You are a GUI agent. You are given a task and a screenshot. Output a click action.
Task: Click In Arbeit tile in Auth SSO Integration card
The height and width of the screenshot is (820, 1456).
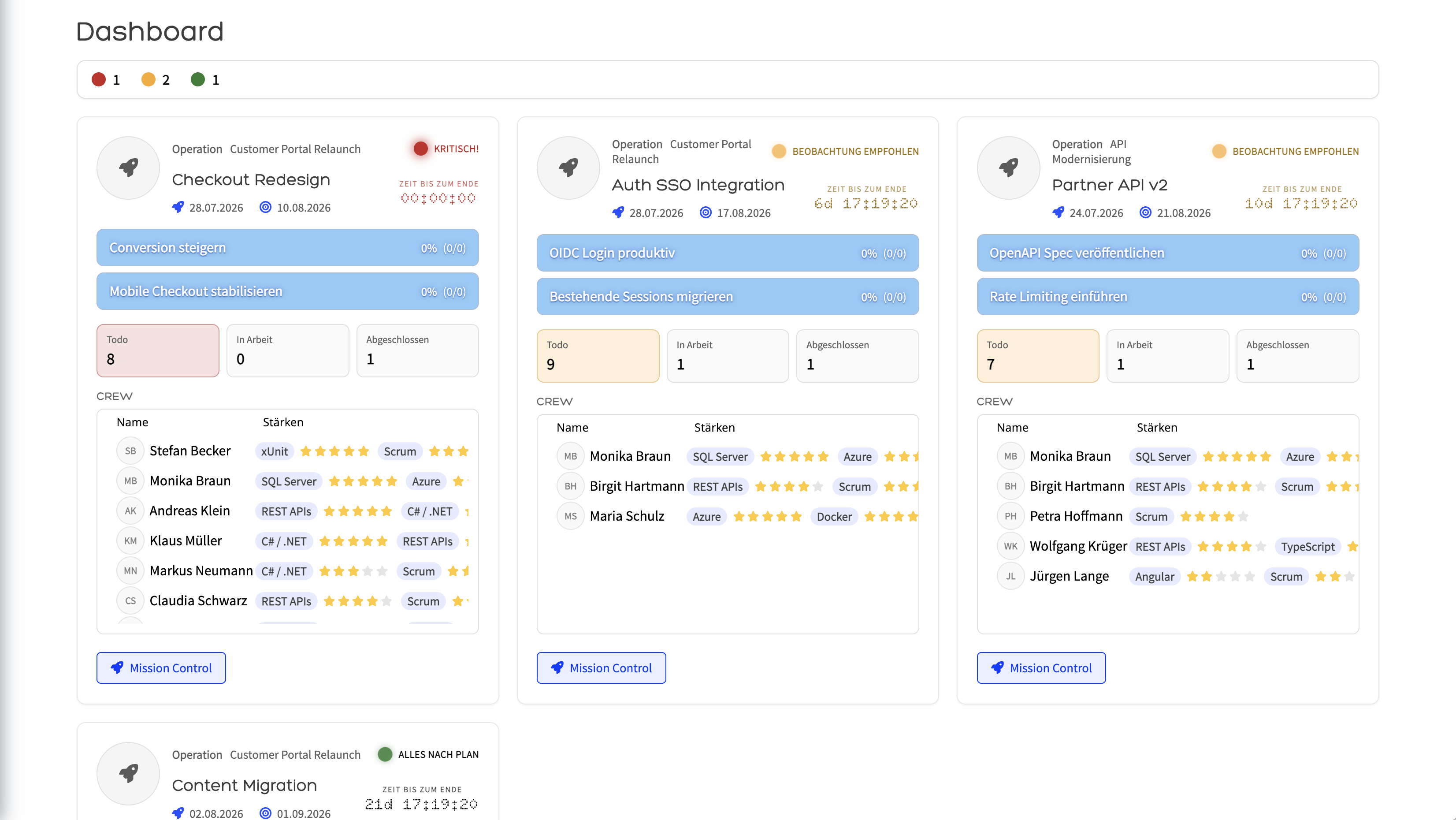coord(728,356)
